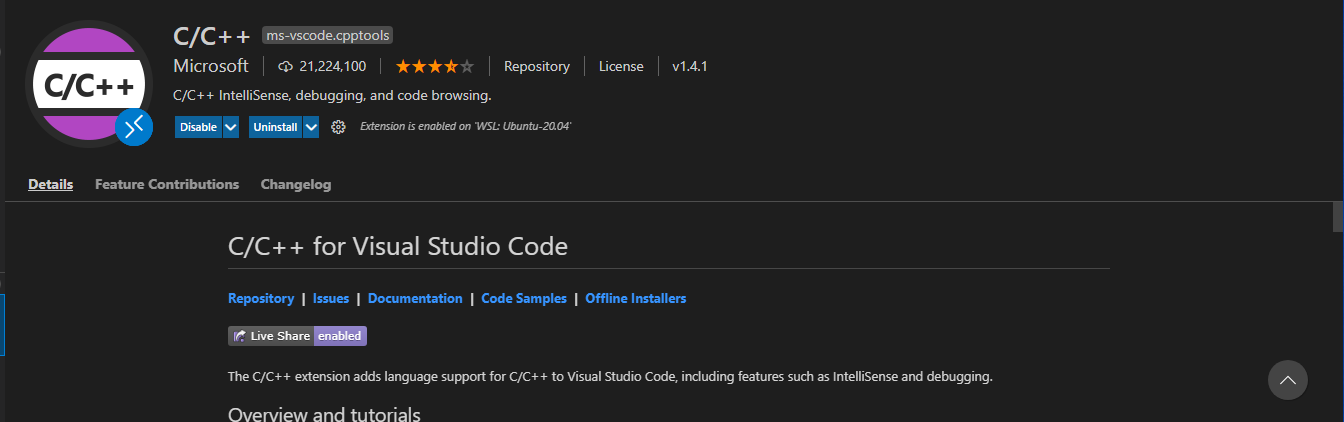Click the star rating
Screen dimensions: 1344x422
click(x=435, y=67)
